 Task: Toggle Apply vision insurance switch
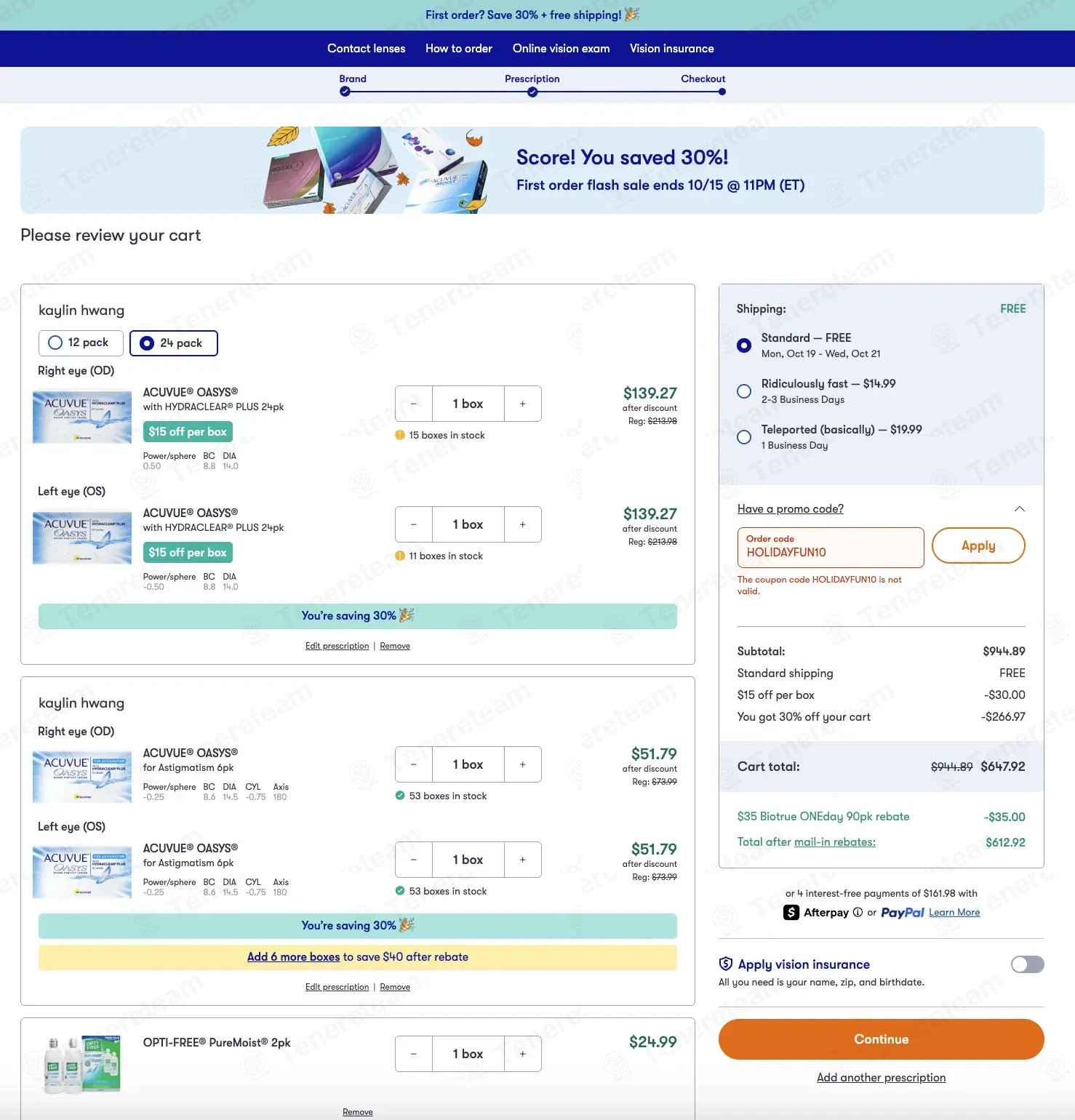pos(1027,964)
